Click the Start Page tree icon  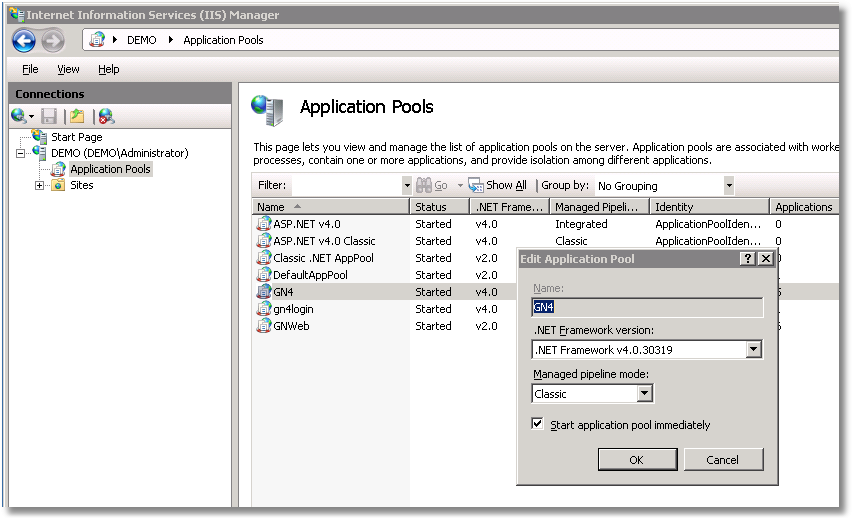(39, 137)
